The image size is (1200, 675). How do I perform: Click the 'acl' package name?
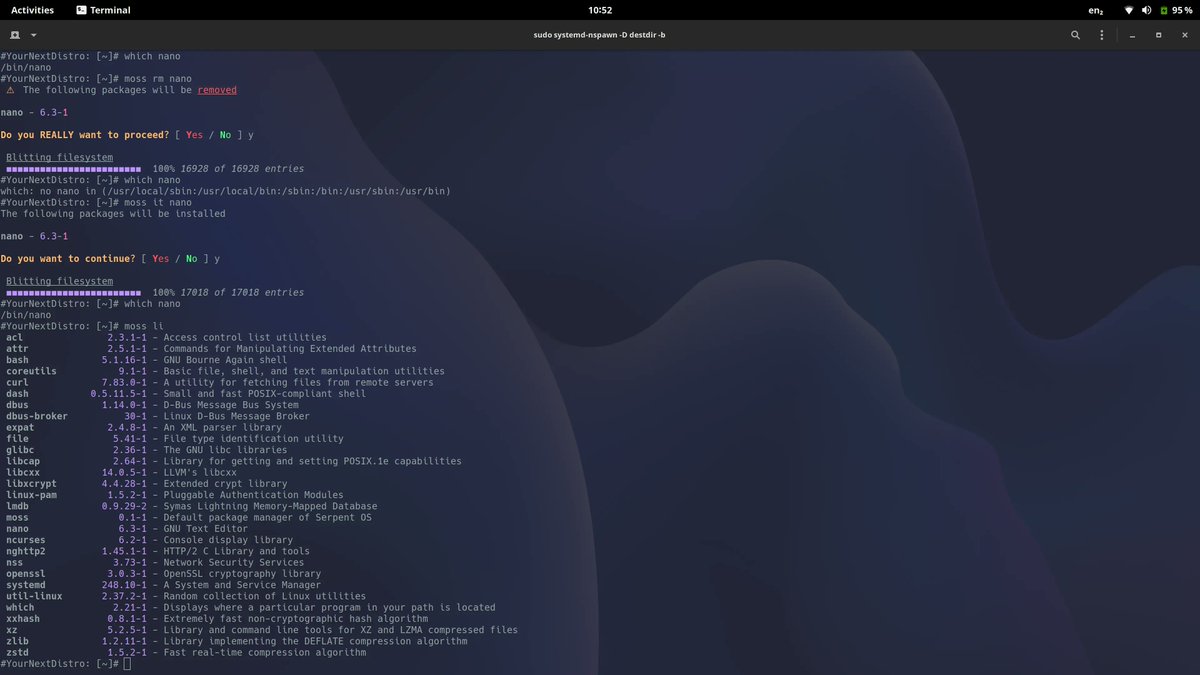coord(14,337)
